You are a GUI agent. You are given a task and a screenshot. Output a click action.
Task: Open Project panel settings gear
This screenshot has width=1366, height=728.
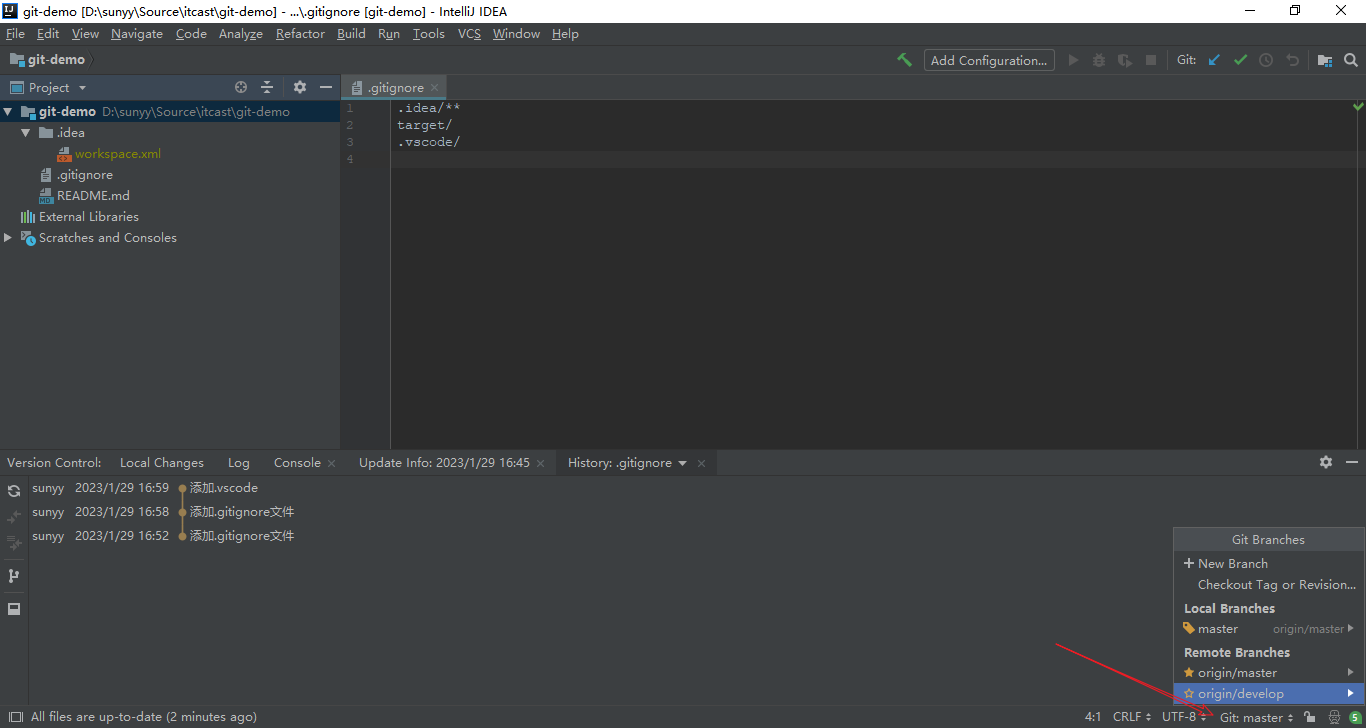pos(300,87)
